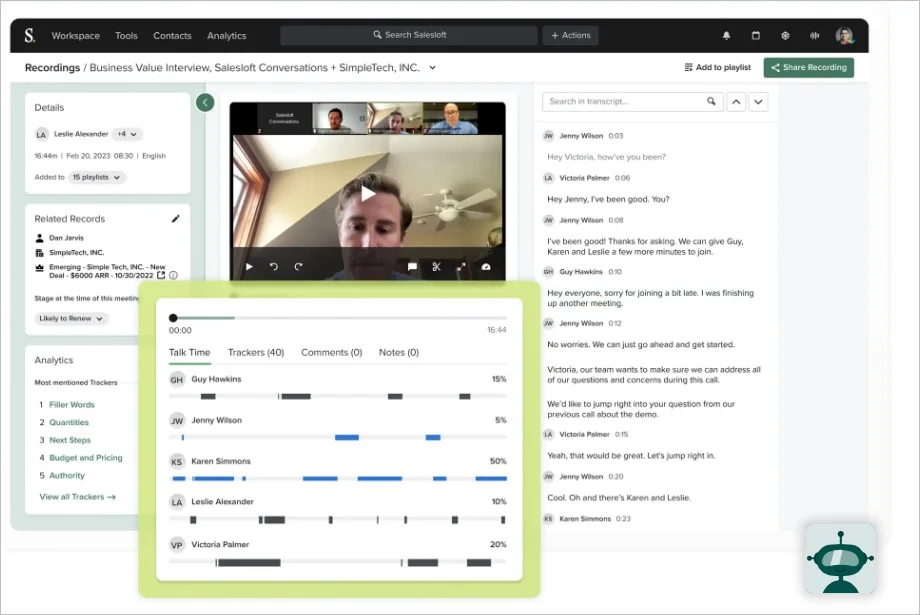The image size is (920, 615).
Task: Click Add to playlist
Action: tap(718, 67)
